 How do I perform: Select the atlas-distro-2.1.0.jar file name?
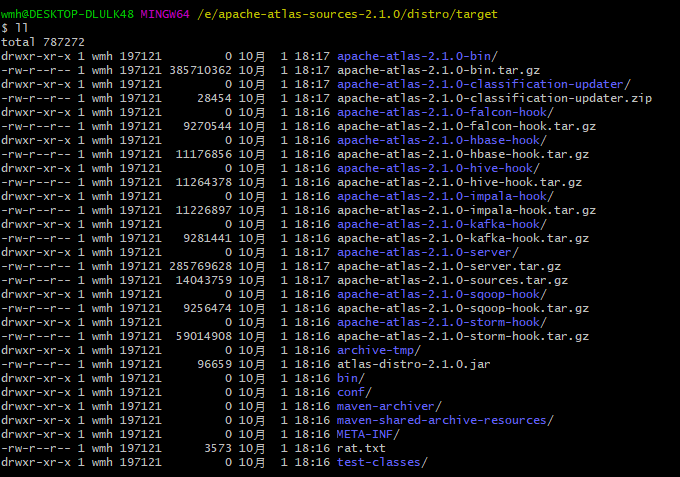414,364
